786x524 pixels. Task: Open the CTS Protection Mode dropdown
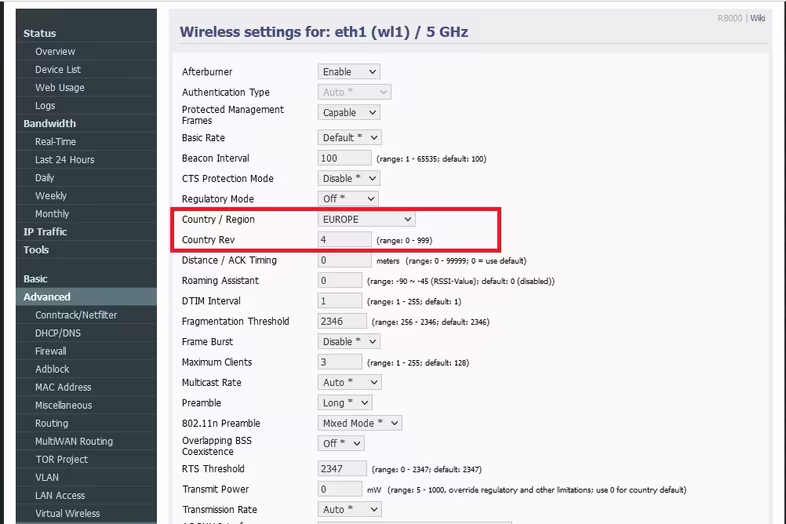click(348, 178)
